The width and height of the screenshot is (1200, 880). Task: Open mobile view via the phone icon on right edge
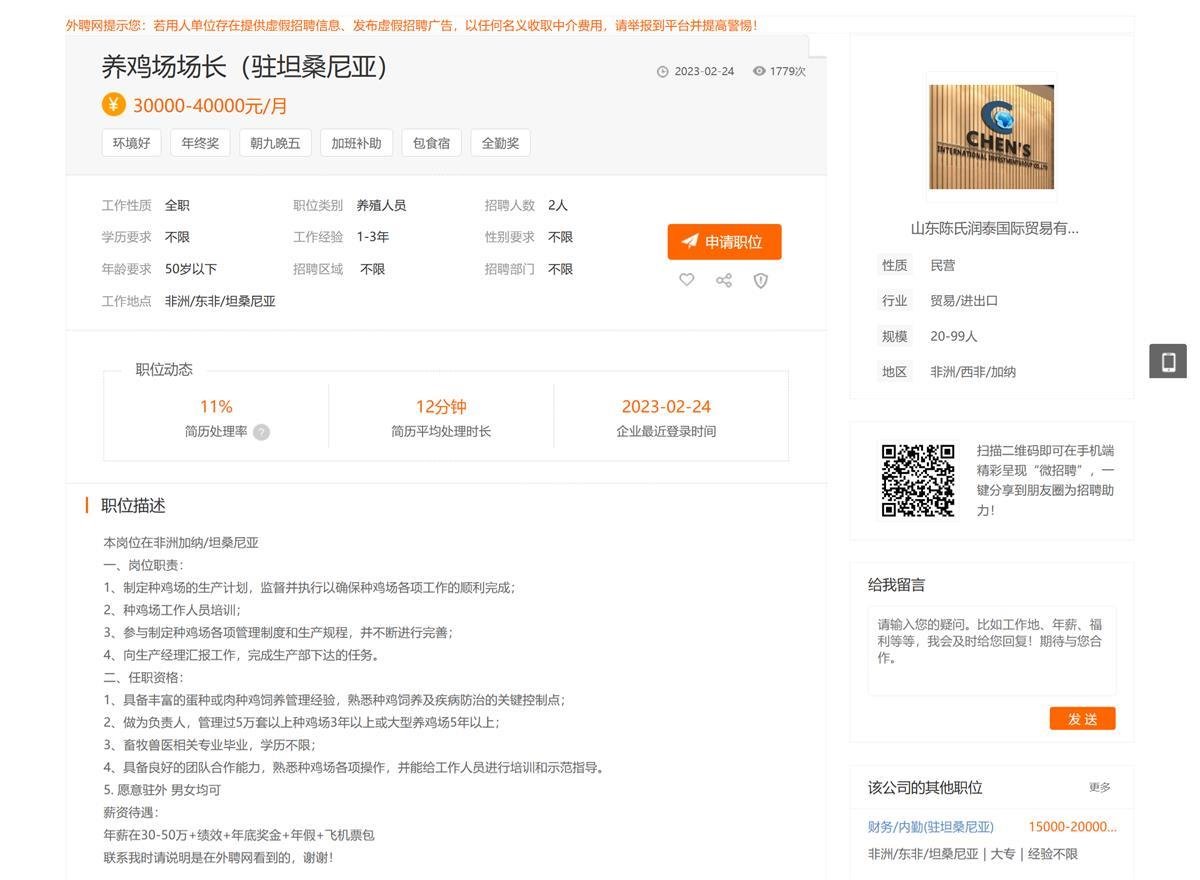[x=1168, y=361]
